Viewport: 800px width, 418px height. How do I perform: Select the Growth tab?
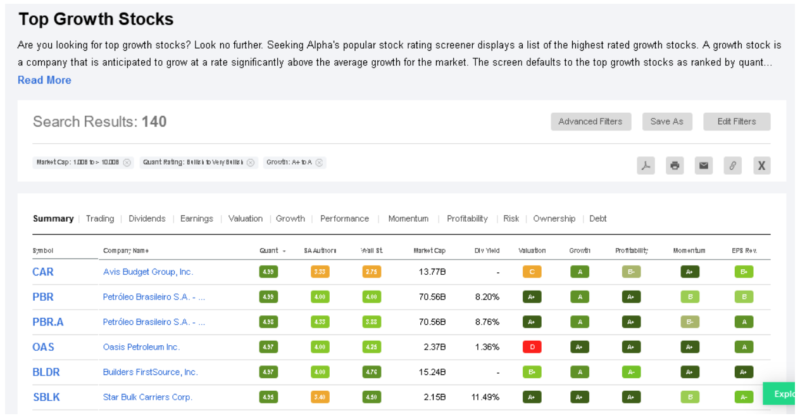[x=290, y=218]
